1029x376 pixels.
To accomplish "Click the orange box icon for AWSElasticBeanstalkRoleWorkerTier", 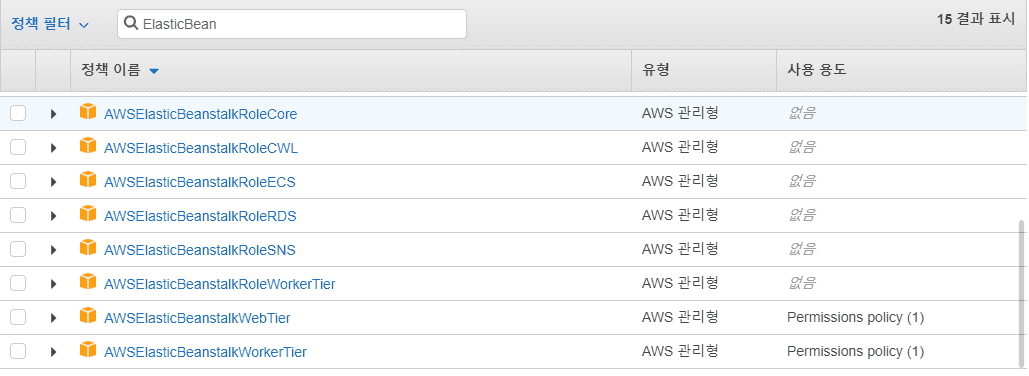I will 88,282.
